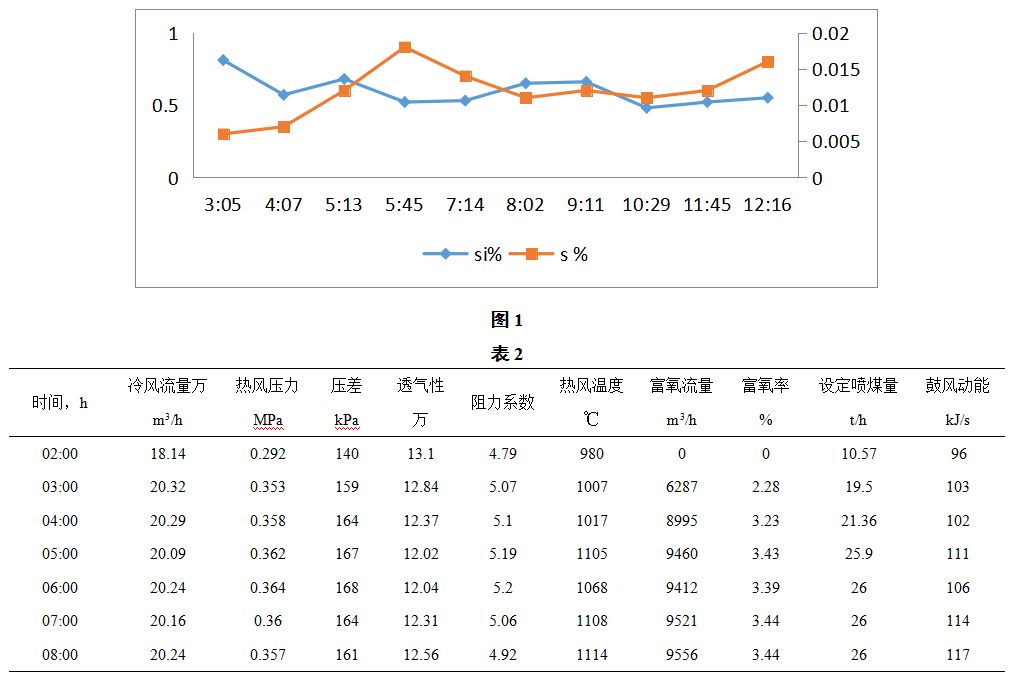Viewport: 1010px width, 679px height.
Task: Click orange s% data point at 12:16
Action: coord(768,62)
